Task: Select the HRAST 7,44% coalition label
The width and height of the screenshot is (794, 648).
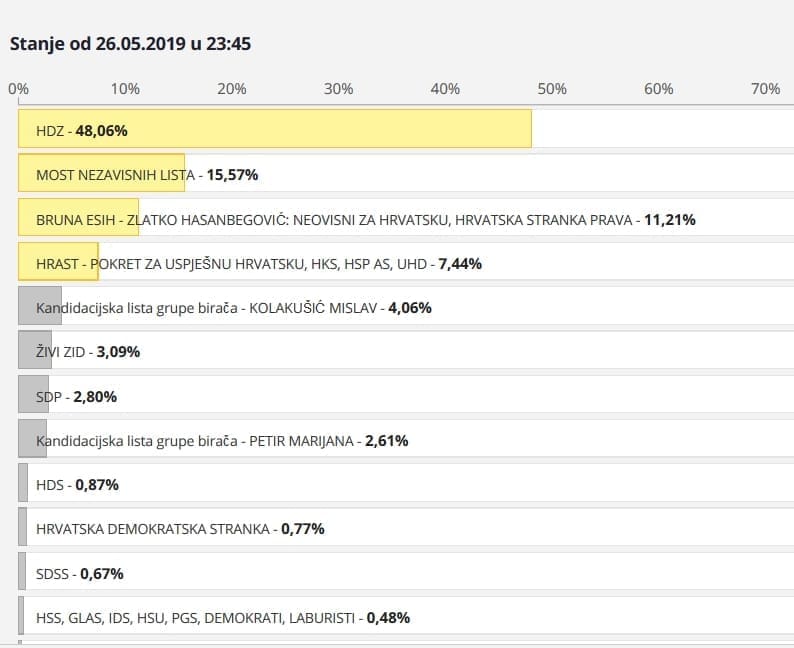Action: point(259,264)
